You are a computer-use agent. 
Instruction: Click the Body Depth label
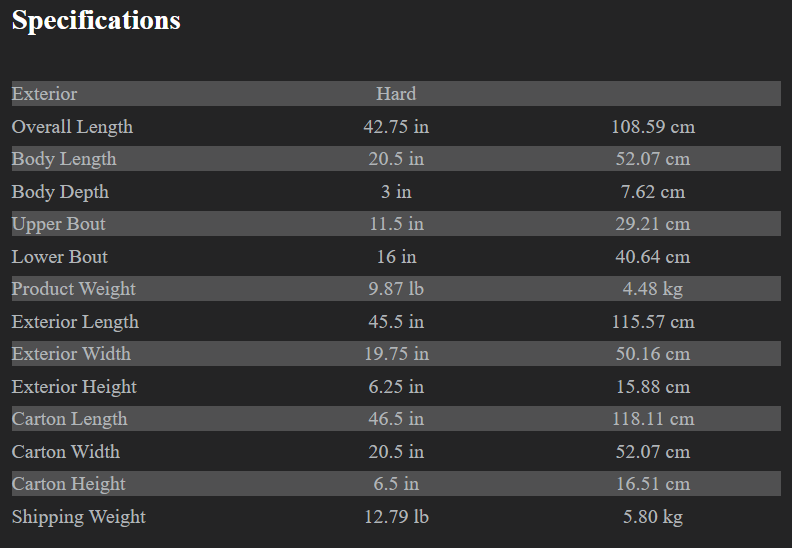[60, 192]
